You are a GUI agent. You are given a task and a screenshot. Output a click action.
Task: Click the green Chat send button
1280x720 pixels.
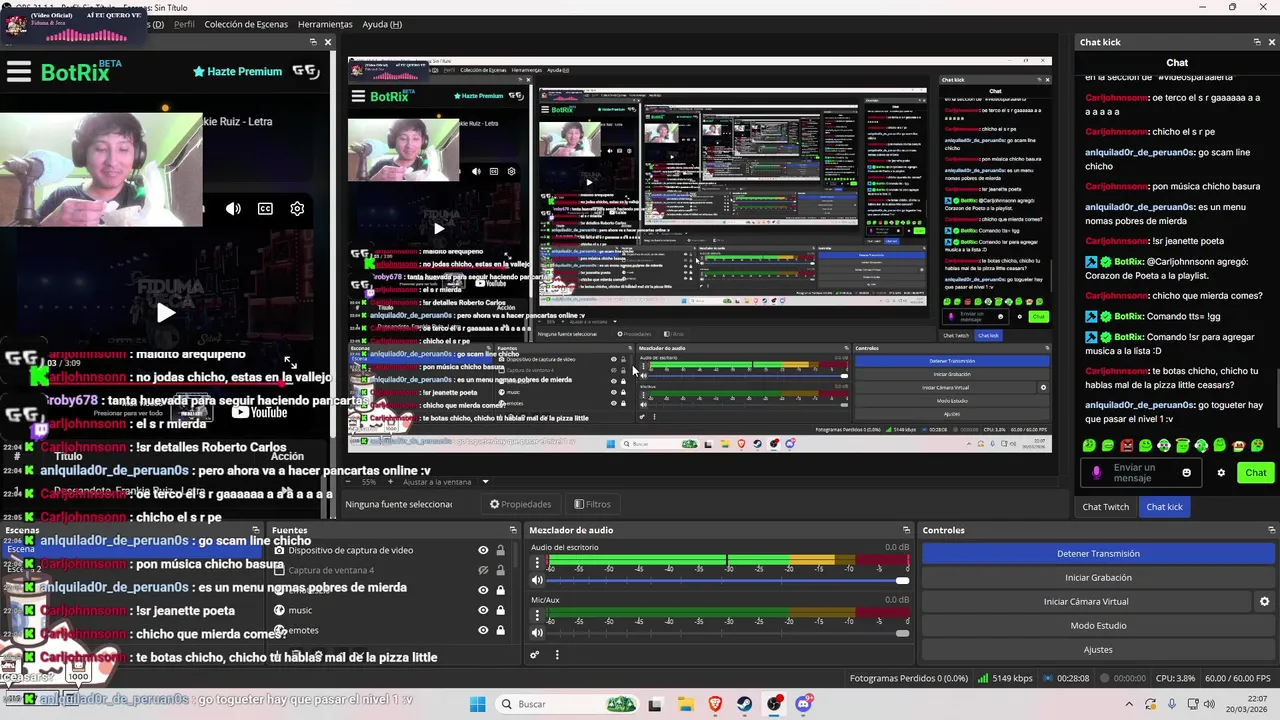(x=1255, y=473)
